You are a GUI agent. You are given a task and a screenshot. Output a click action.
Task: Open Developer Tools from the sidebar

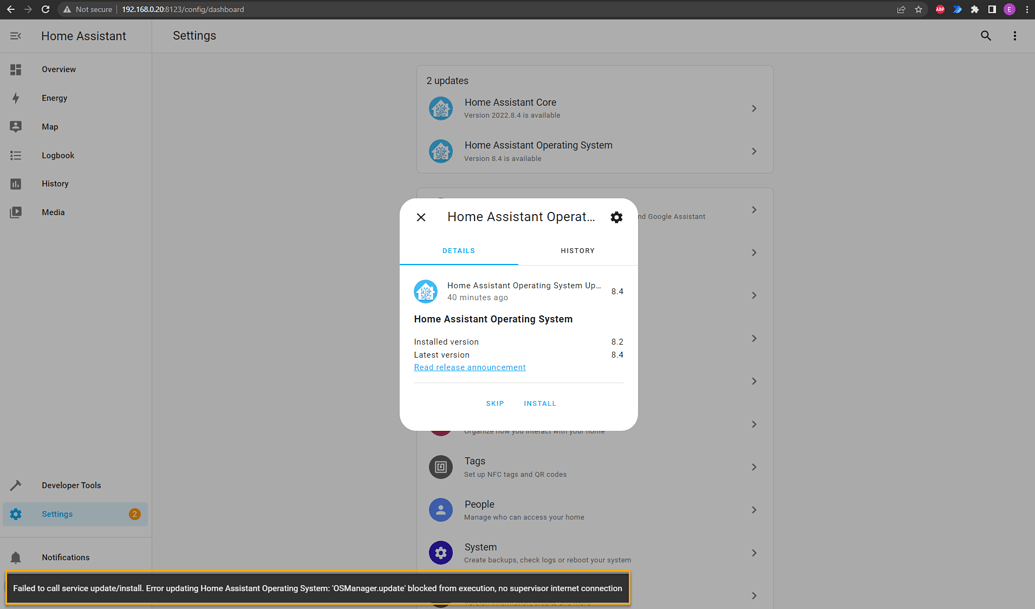[16, 485]
